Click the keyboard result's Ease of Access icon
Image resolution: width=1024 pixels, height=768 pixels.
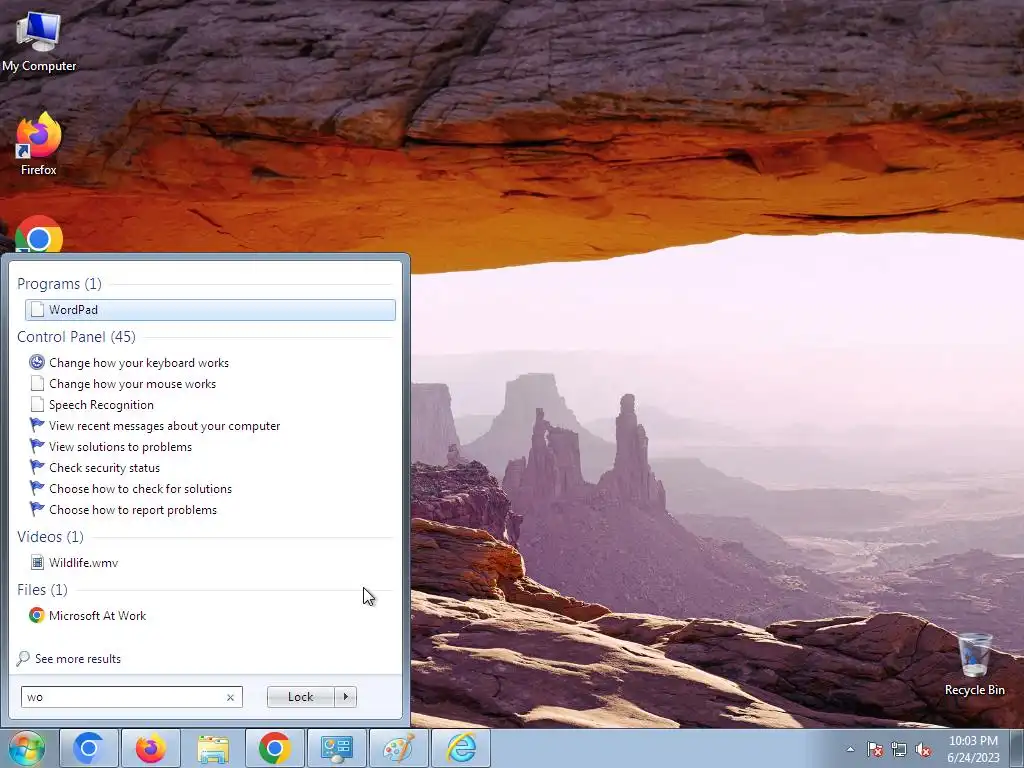point(37,362)
